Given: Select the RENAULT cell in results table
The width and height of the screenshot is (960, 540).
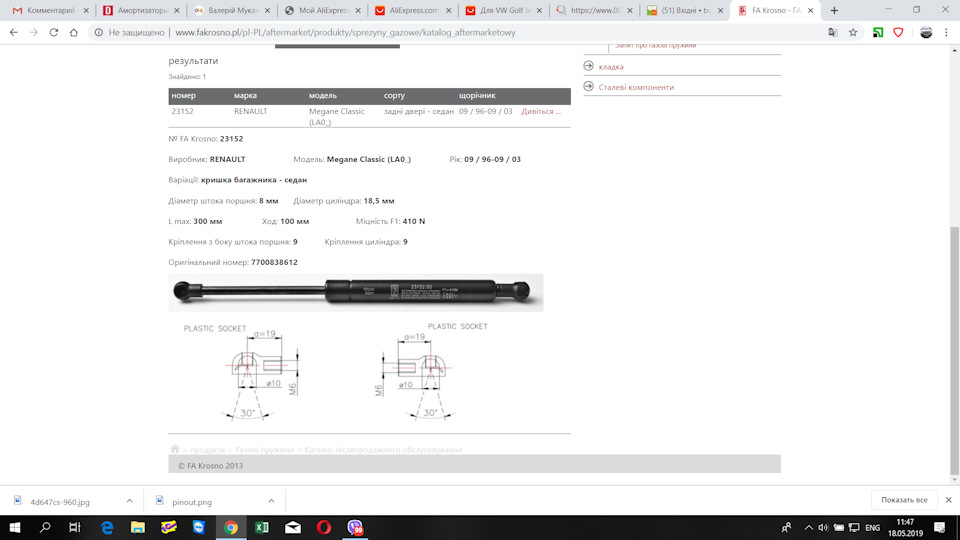Looking at the screenshot, I should 250,111.
